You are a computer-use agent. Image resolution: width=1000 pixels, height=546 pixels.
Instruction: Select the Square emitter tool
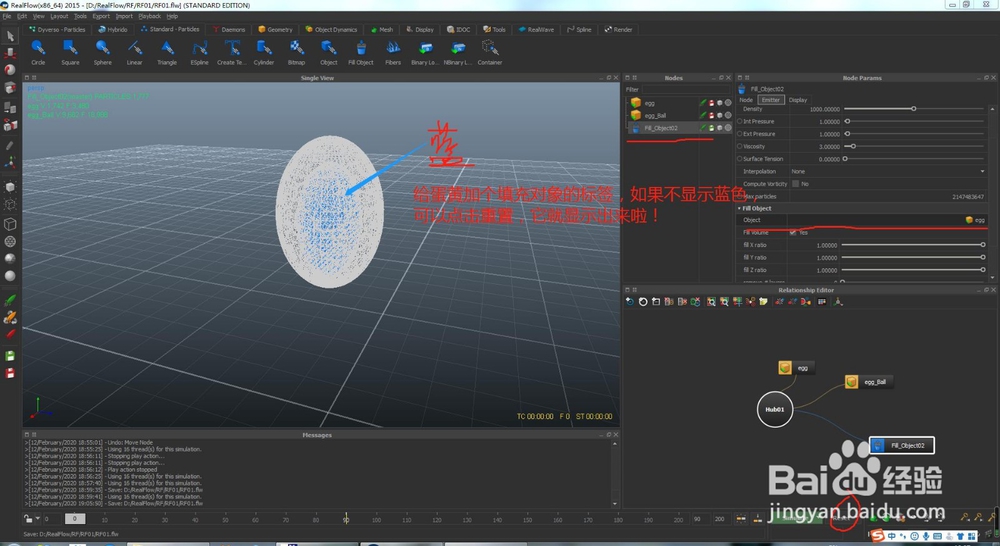(70, 52)
